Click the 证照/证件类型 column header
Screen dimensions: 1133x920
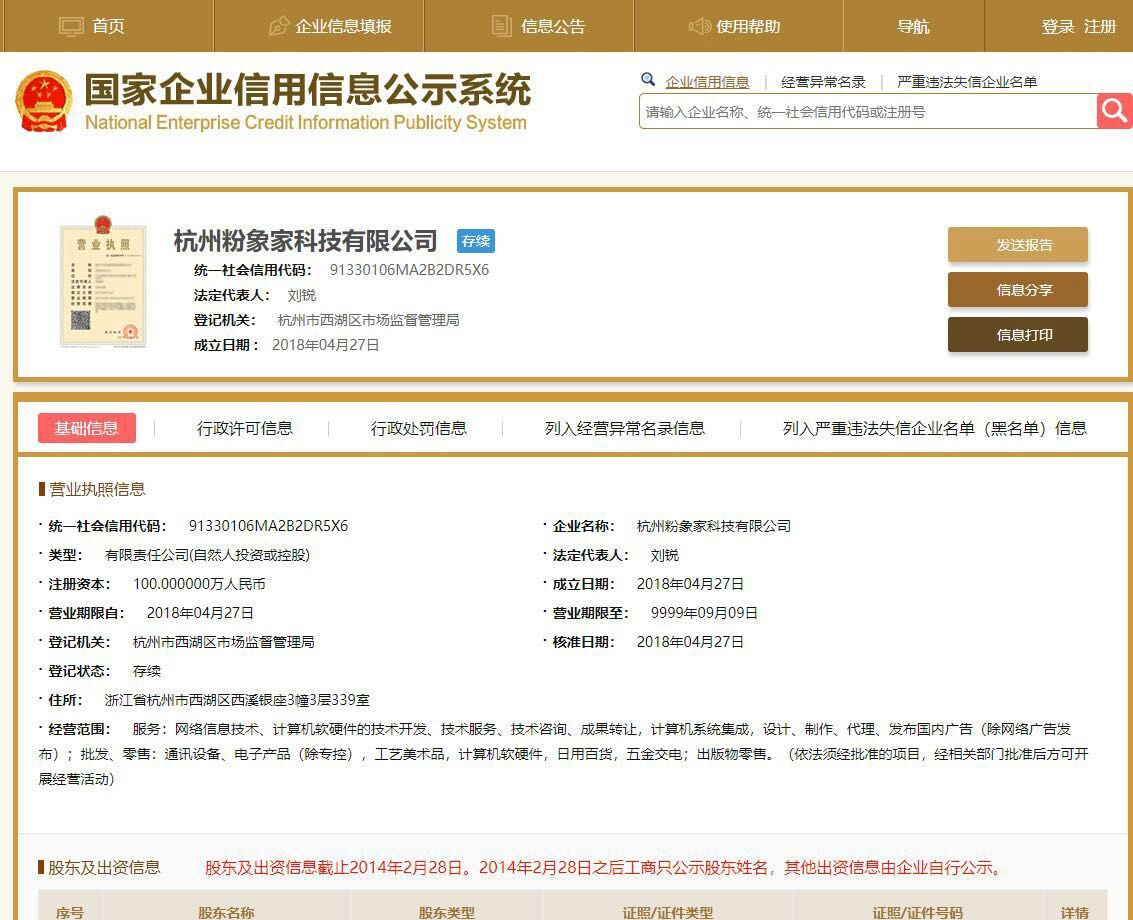click(668, 912)
